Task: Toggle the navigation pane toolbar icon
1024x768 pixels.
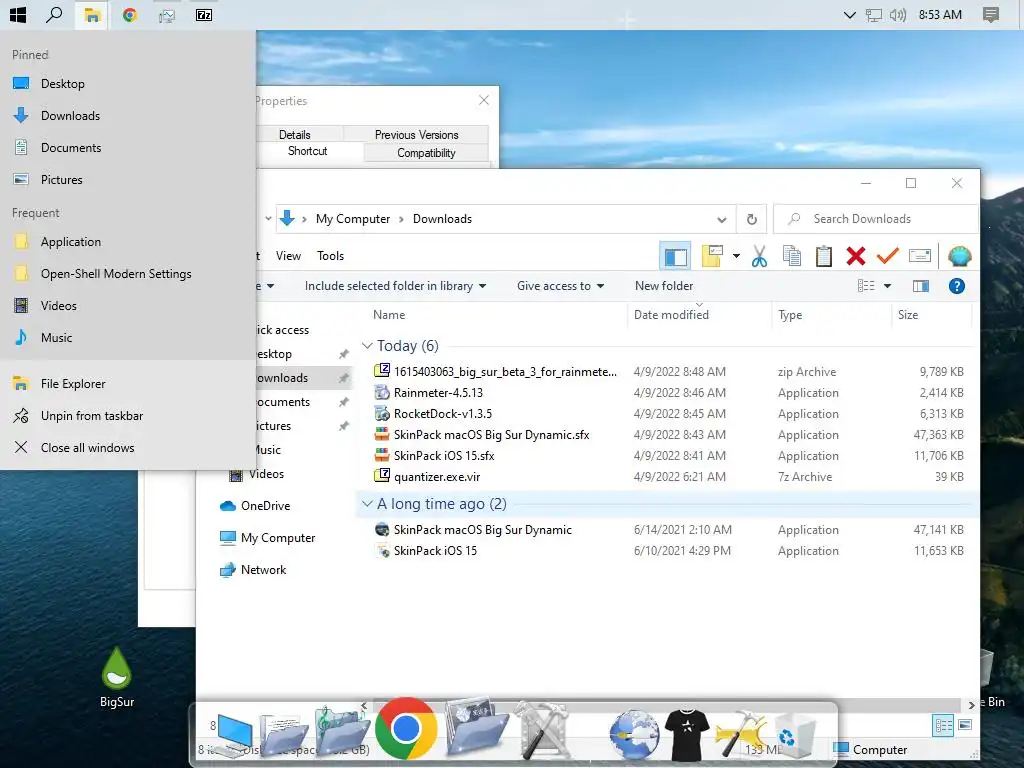Action: click(675, 256)
